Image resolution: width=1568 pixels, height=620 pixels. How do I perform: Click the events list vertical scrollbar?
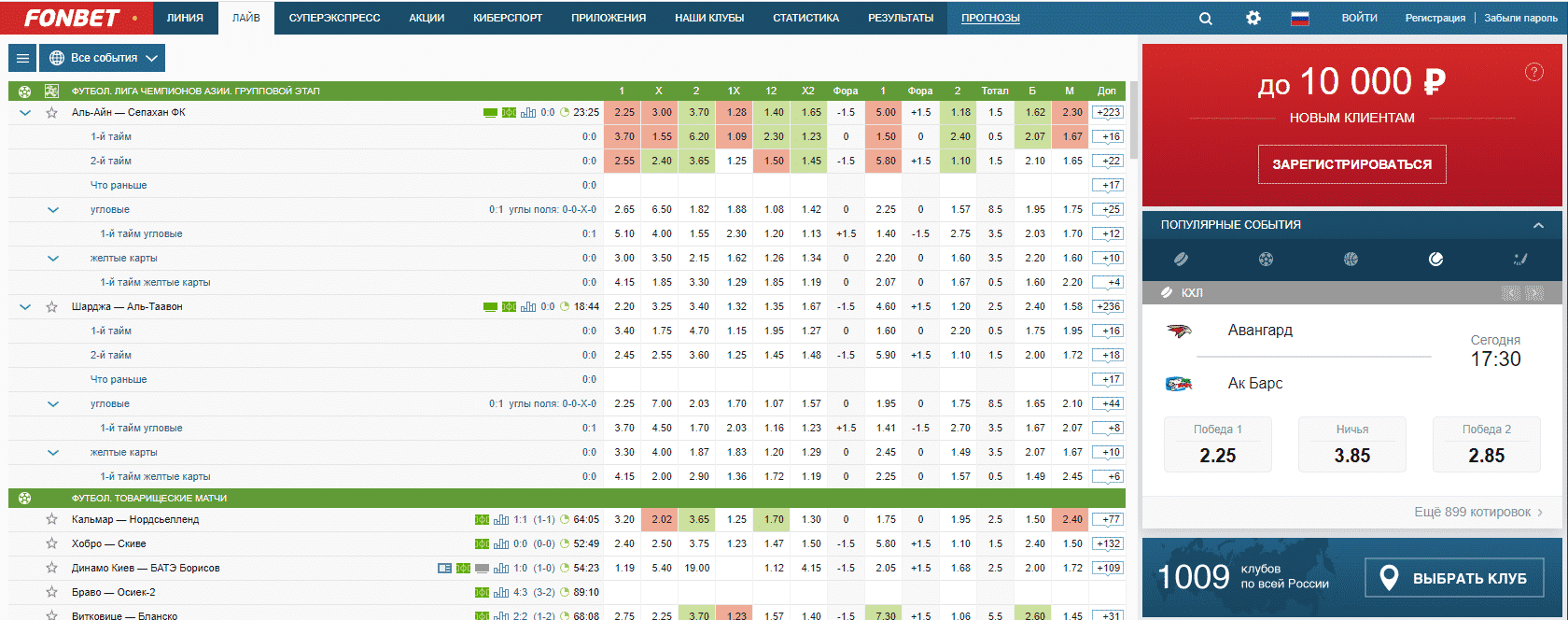(x=1134, y=120)
